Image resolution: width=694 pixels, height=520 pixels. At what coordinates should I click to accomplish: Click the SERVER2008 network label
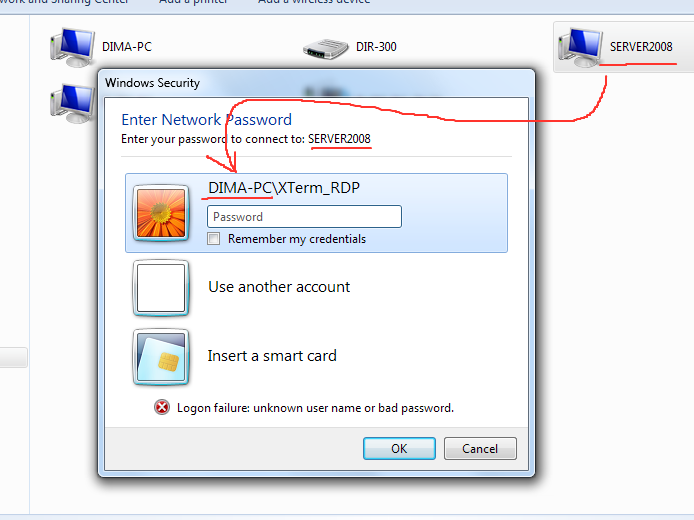[x=641, y=47]
